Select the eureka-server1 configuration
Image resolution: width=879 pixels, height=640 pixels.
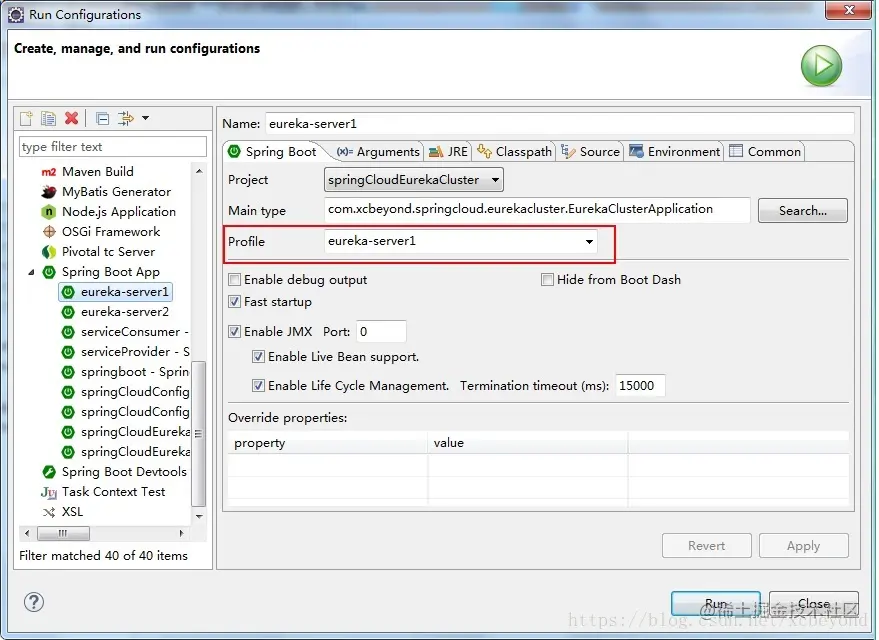click(x=115, y=292)
